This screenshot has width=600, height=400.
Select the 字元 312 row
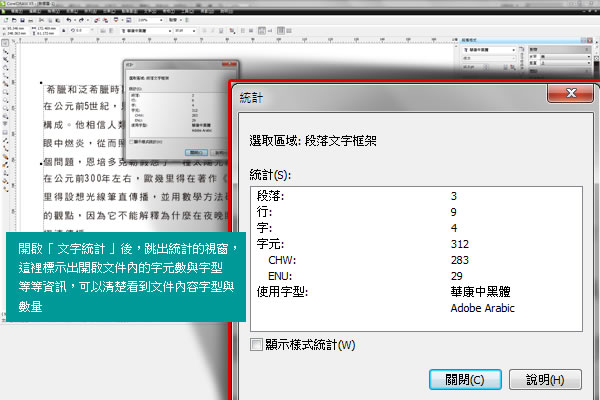[x=416, y=244]
